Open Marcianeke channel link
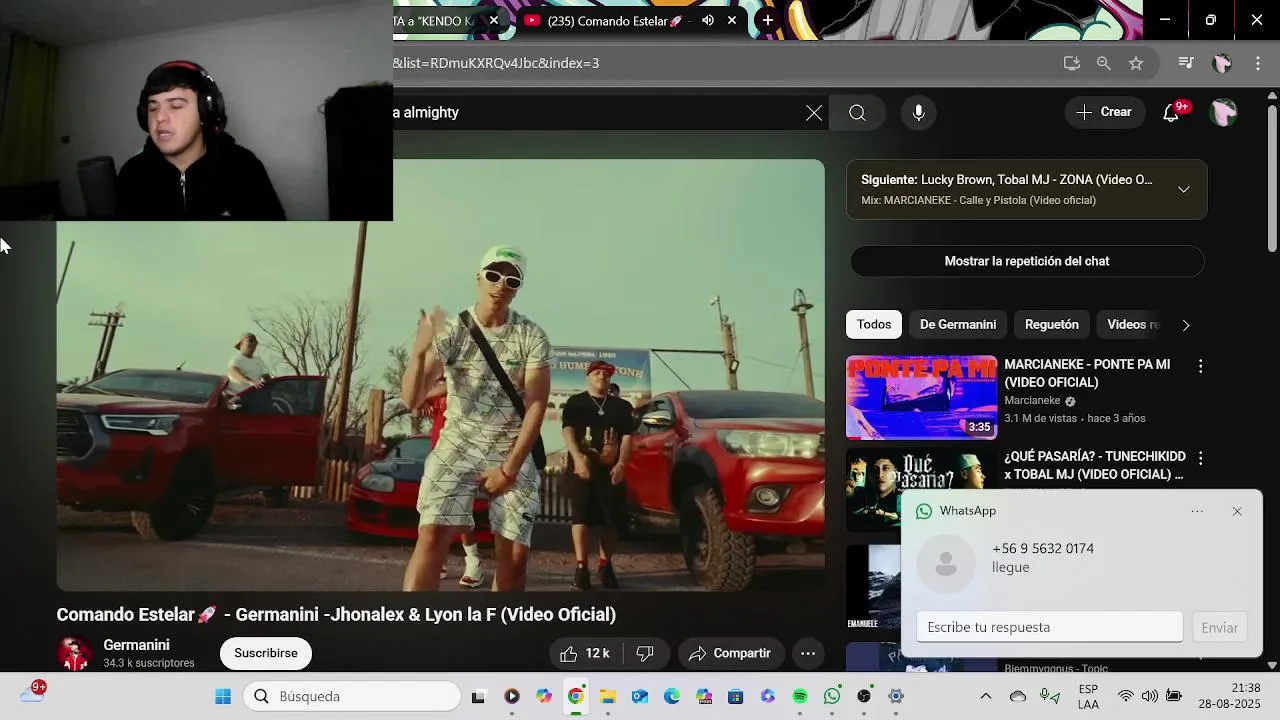 click(x=1032, y=400)
